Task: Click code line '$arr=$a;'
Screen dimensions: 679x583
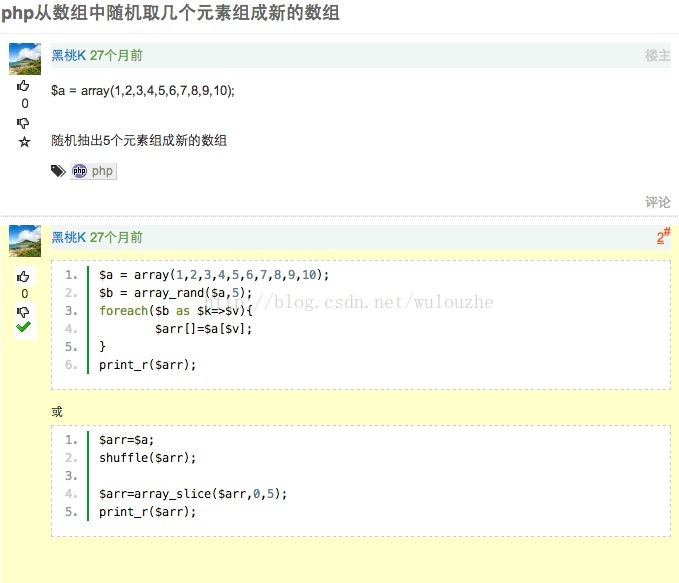Action: pyautogui.click(x=126, y=440)
